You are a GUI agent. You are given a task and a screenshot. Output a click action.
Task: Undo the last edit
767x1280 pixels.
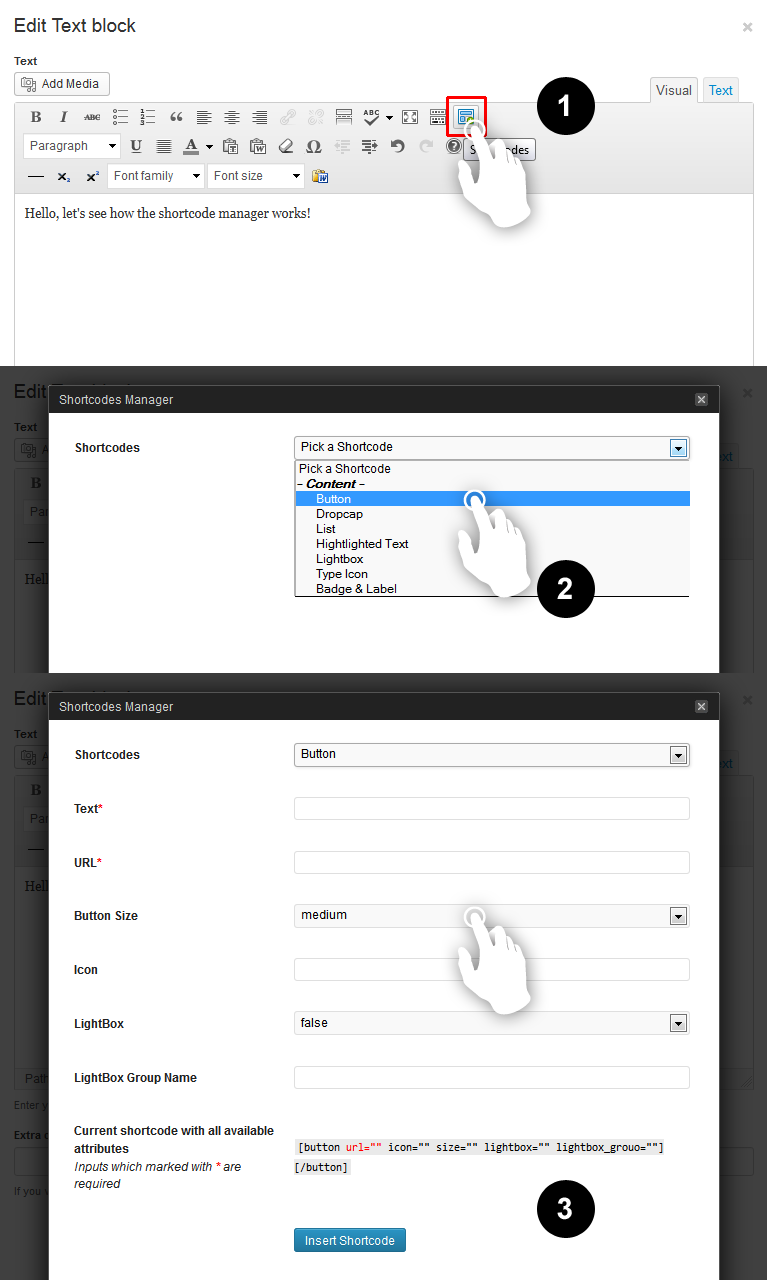[398, 146]
